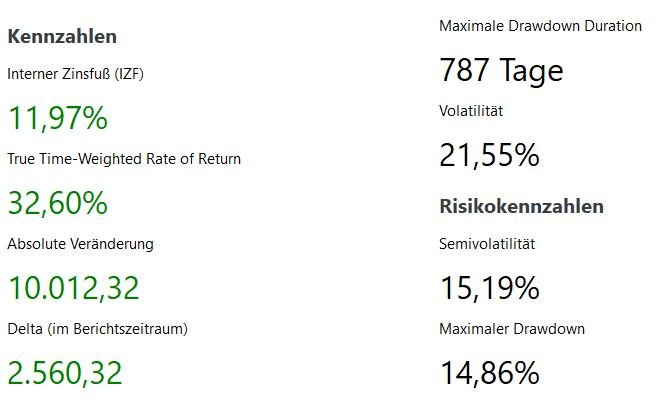Click the 787 Tage duration value
The height and width of the screenshot is (410, 667).
(x=501, y=71)
